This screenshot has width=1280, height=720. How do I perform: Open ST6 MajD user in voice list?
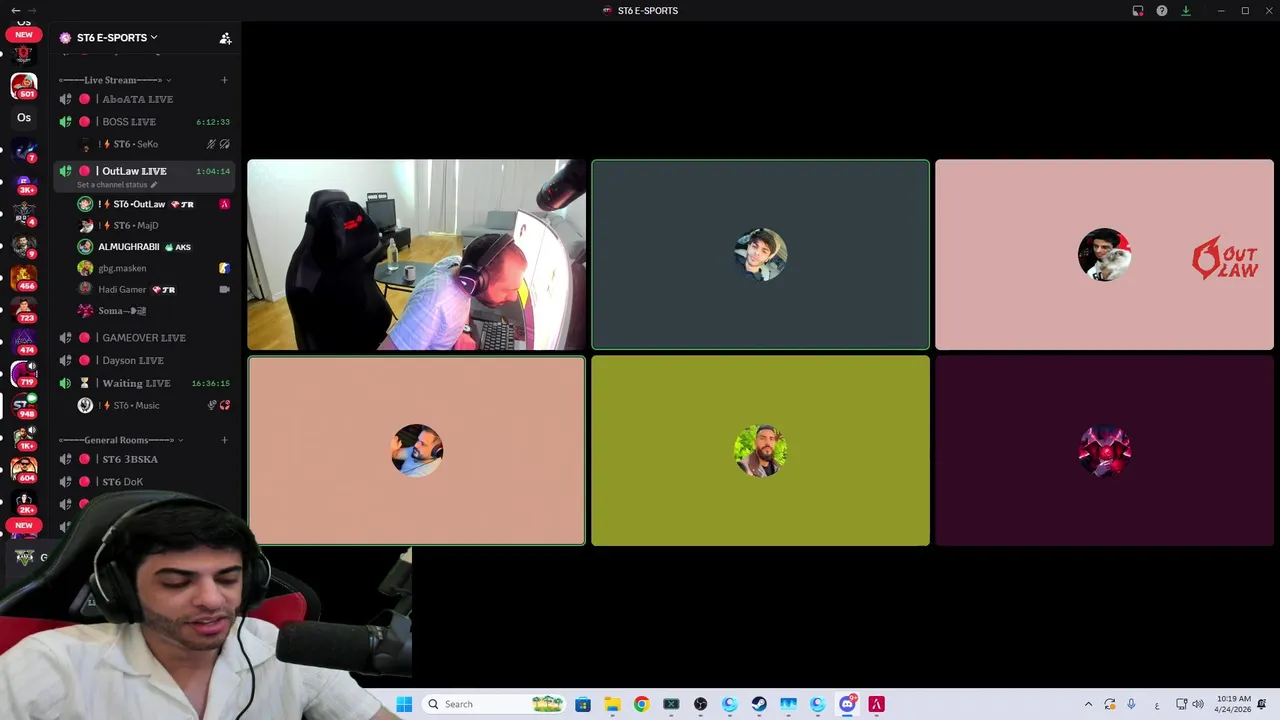tap(152, 225)
